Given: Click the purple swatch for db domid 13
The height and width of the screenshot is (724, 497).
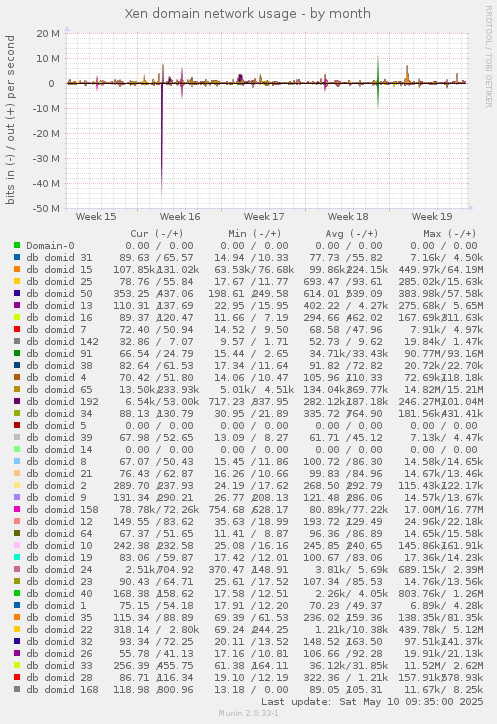Looking at the screenshot, I should coord(17,306).
